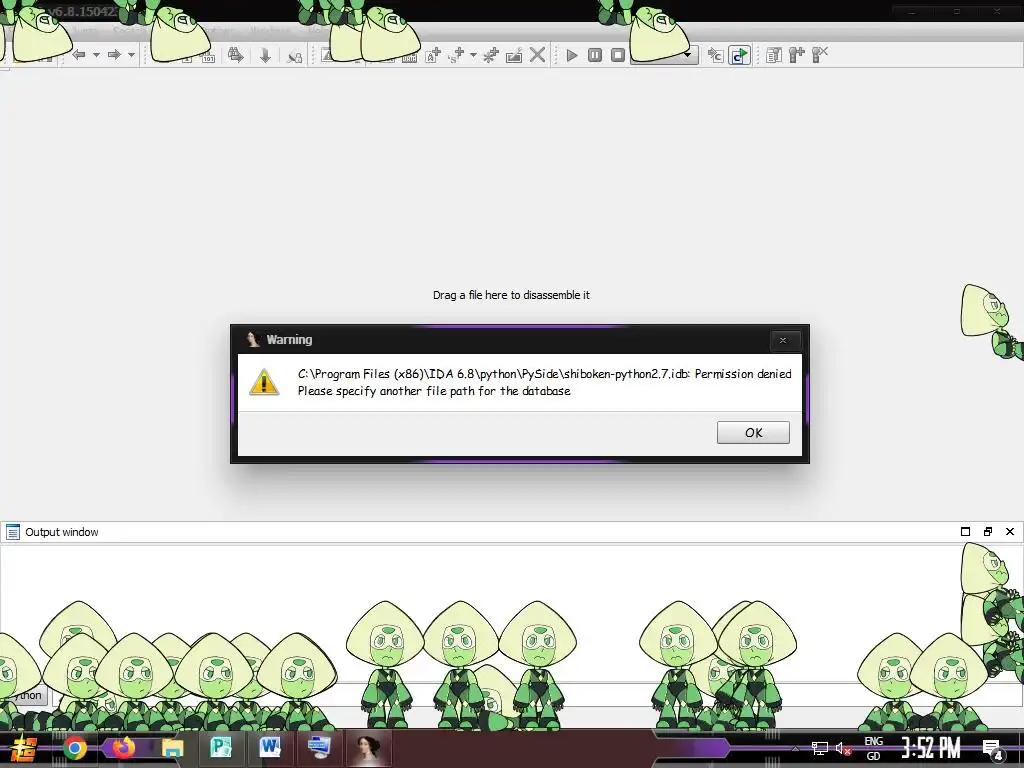Click the 'Output window' title text
This screenshot has width=1024, height=768.
pos(62,532)
